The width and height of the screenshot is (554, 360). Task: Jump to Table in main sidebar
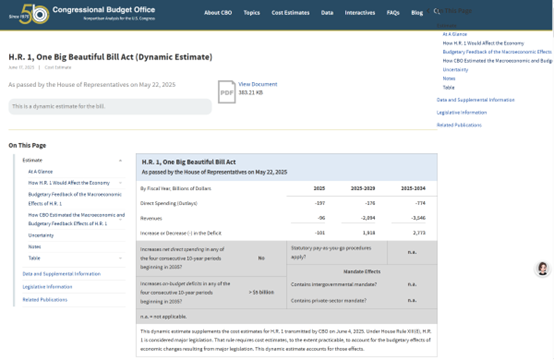(34, 258)
